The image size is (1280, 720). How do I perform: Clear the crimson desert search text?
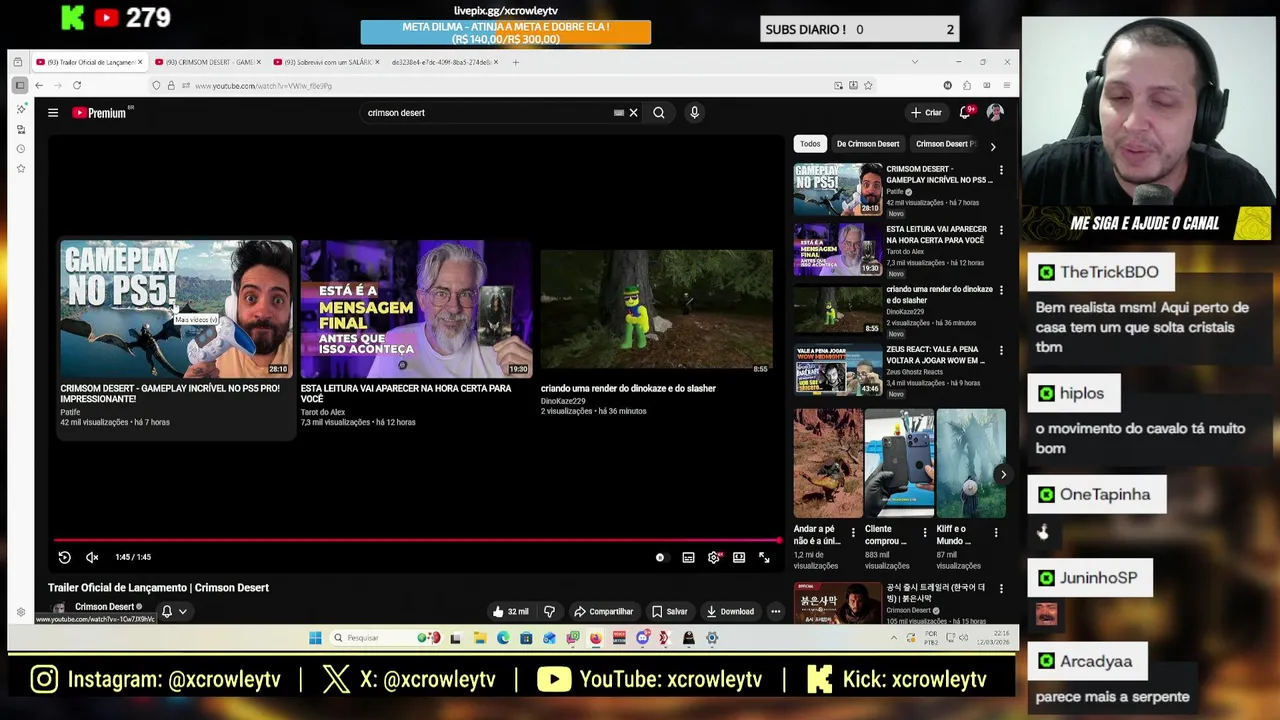pos(633,113)
